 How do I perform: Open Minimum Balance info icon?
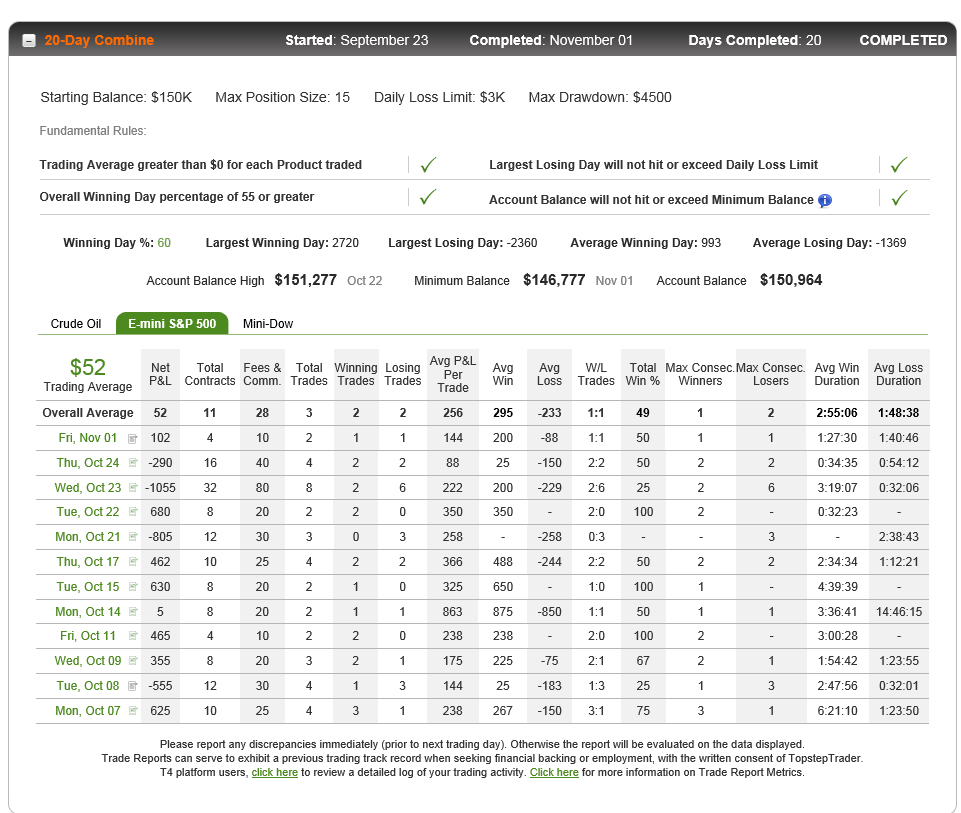coord(825,200)
